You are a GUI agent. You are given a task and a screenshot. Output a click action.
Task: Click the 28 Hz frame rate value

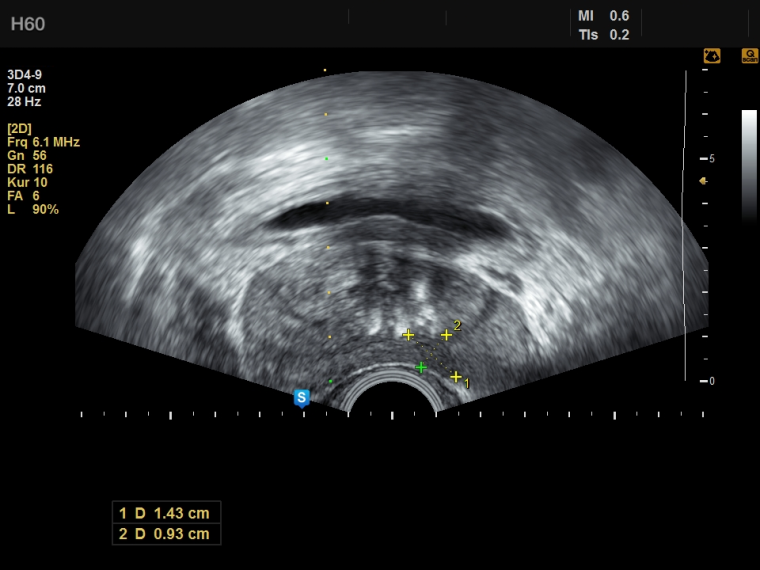(24, 102)
